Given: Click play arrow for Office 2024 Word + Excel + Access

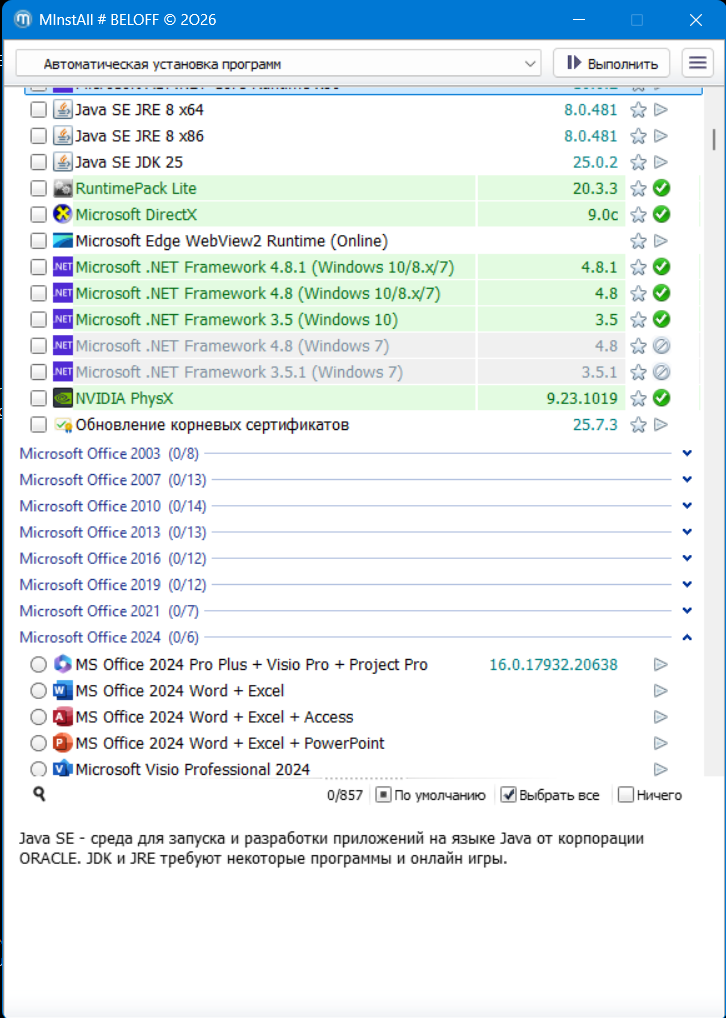Looking at the screenshot, I should click(661, 717).
